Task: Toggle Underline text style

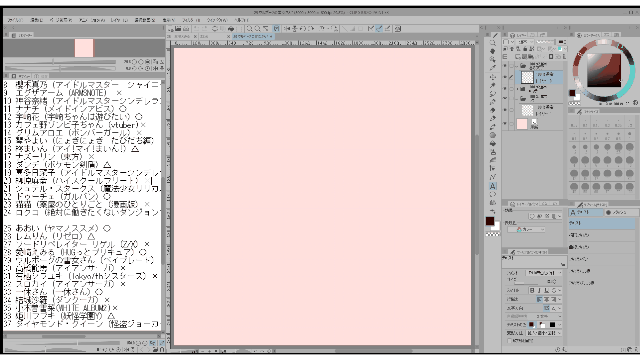Action: click(547, 291)
